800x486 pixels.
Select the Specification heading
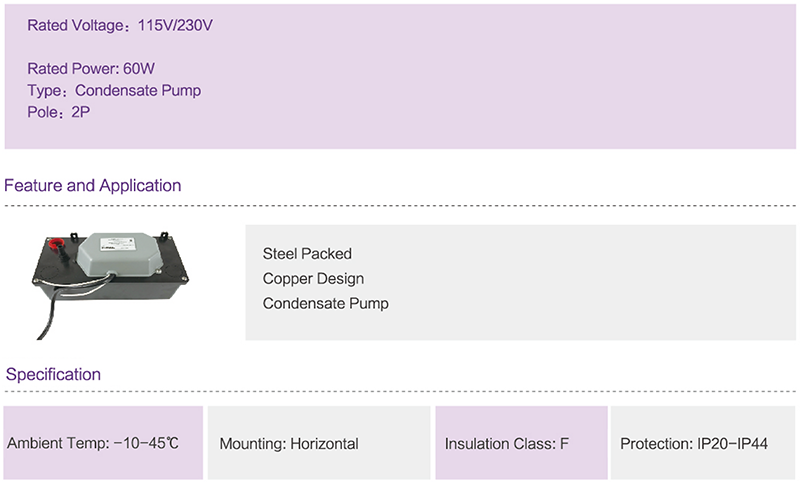click(53, 374)
